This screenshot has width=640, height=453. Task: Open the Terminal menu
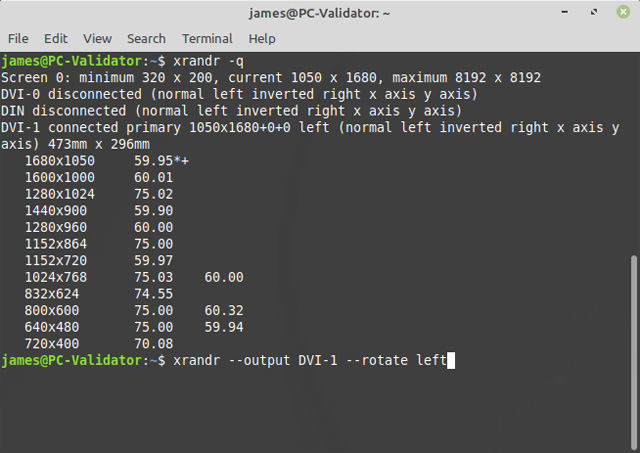[x=207, y=38]
